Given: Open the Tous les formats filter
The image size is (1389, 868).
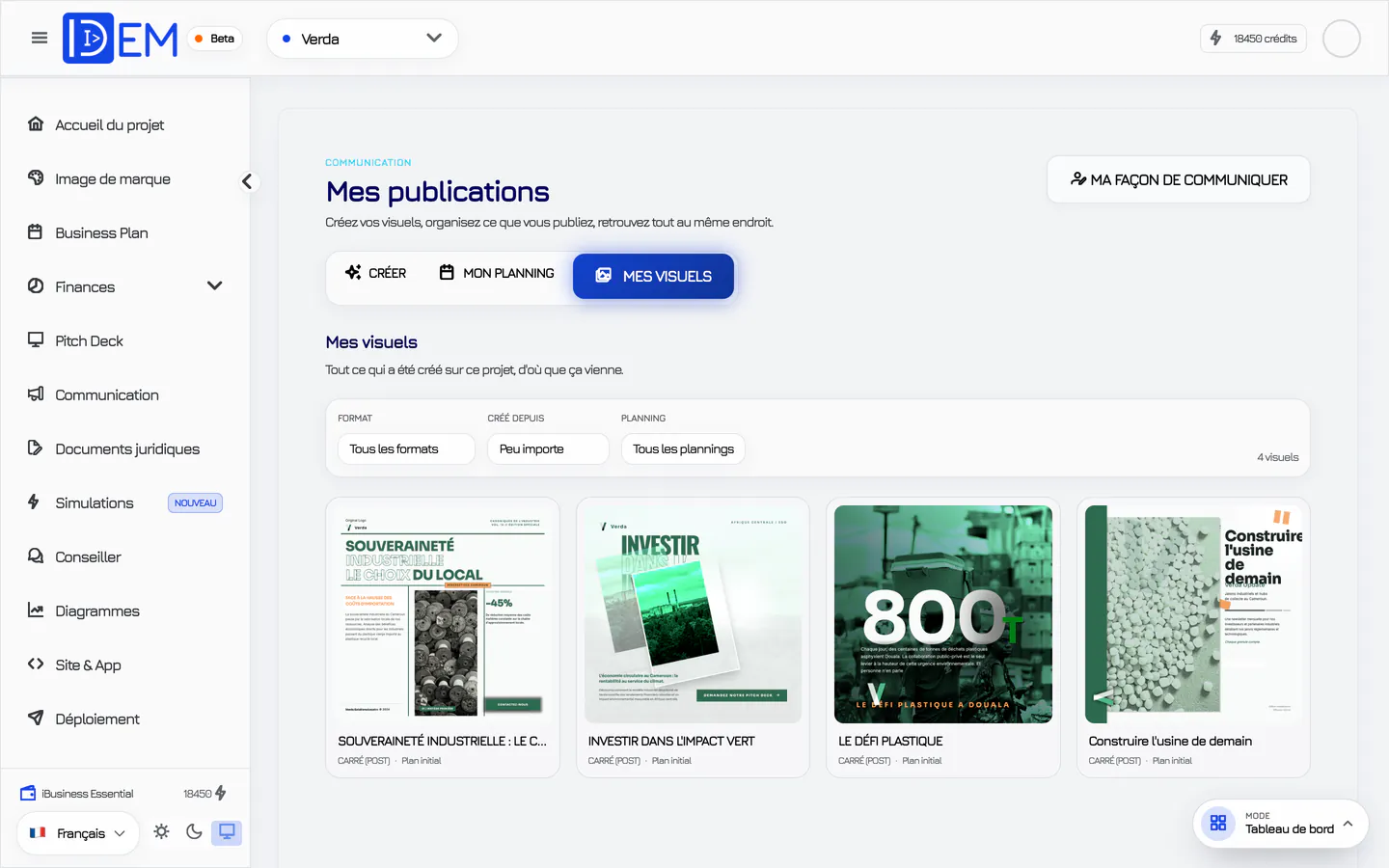Looking at the screenshot, I should [x=406, y=448].
